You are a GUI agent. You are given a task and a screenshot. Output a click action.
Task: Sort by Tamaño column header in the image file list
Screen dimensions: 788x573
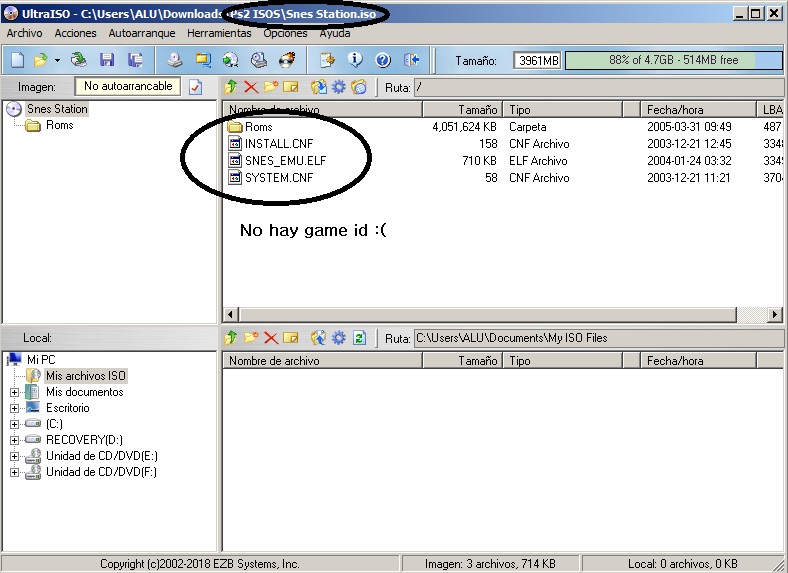[462, 109]
